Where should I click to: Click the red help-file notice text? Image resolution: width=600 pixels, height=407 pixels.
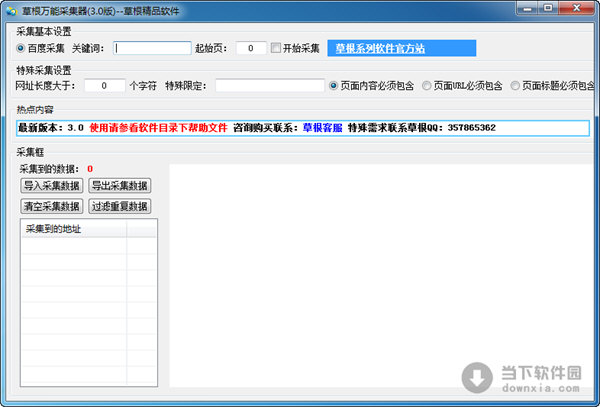point(158,128)
